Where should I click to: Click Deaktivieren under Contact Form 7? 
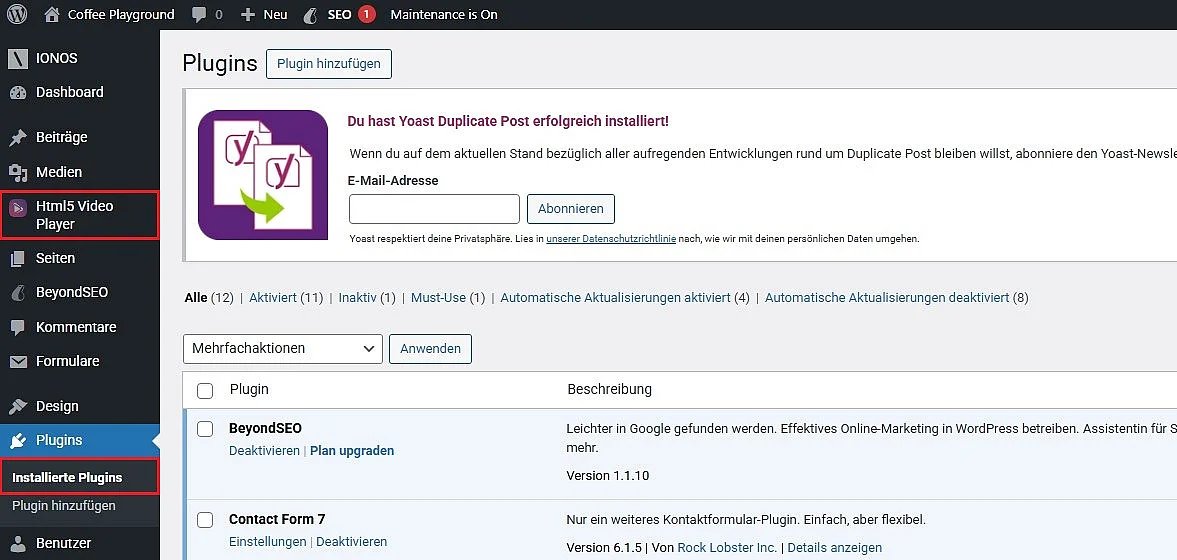click(x=351, y=541)
